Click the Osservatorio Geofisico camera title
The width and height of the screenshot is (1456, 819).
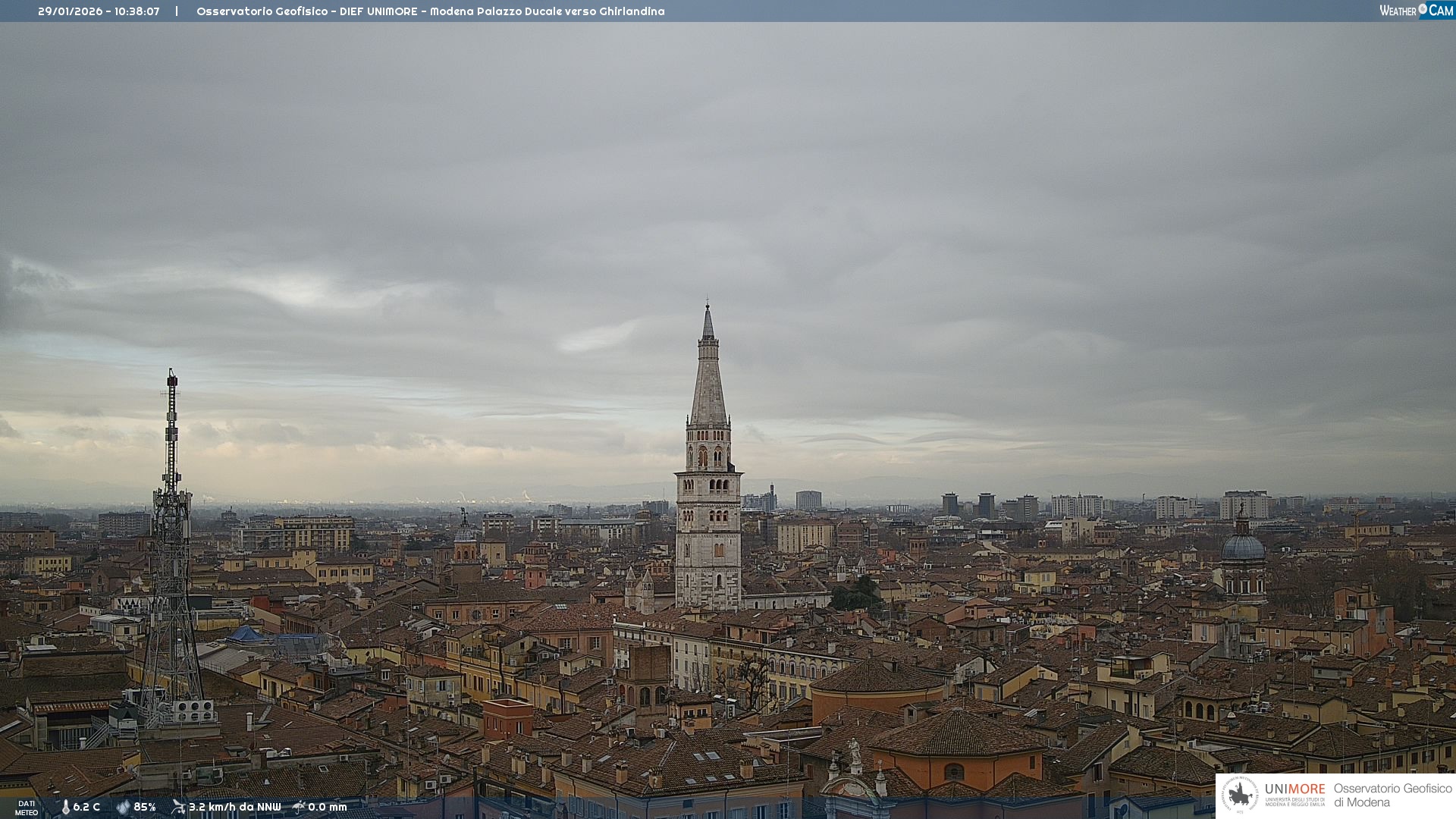[430, 11]
